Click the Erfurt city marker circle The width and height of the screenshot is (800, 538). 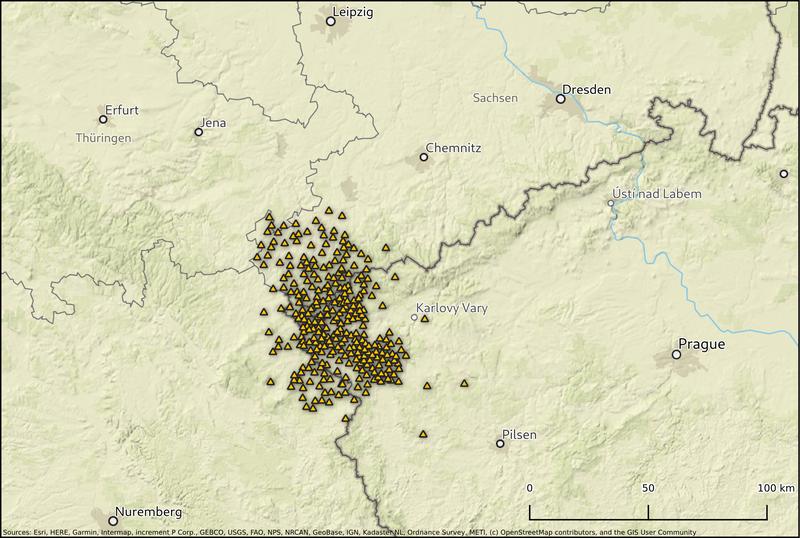(x=103, y=119)
